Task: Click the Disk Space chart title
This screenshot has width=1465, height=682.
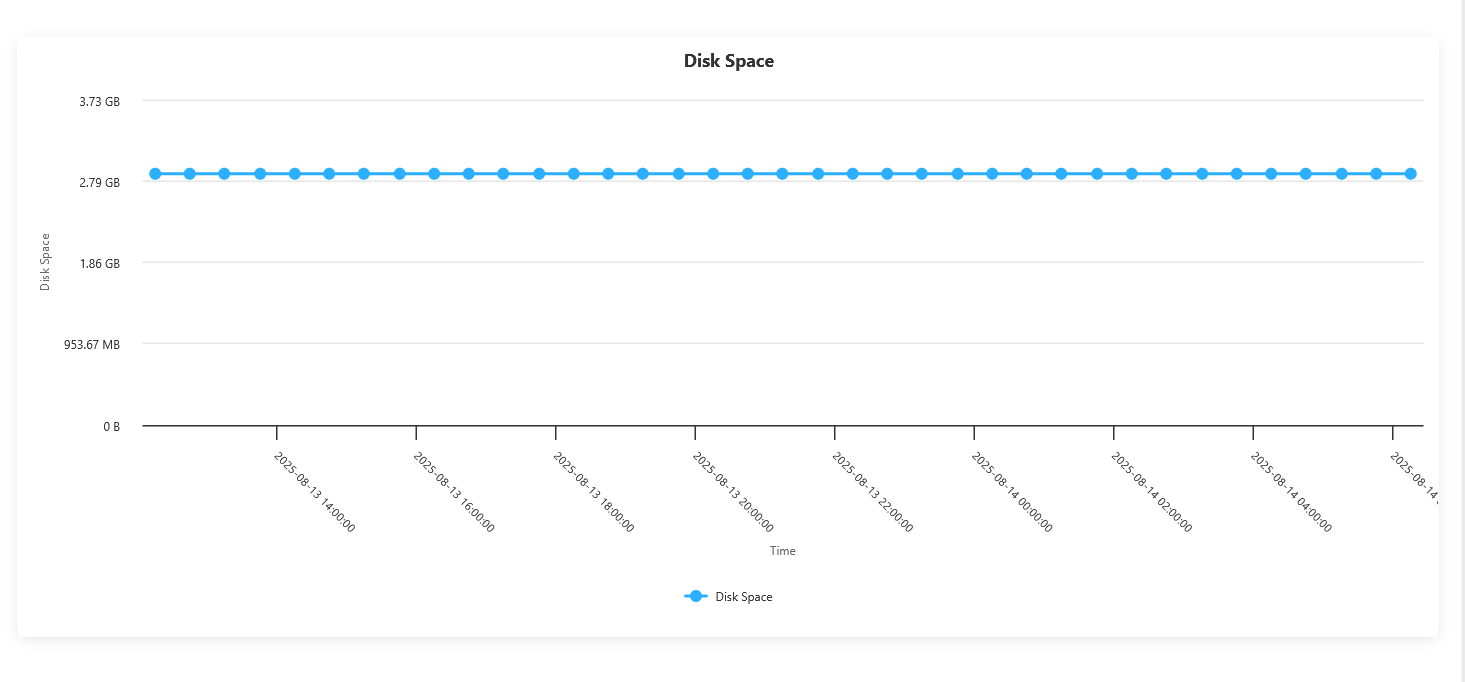Action: click(x=729, y=61)
